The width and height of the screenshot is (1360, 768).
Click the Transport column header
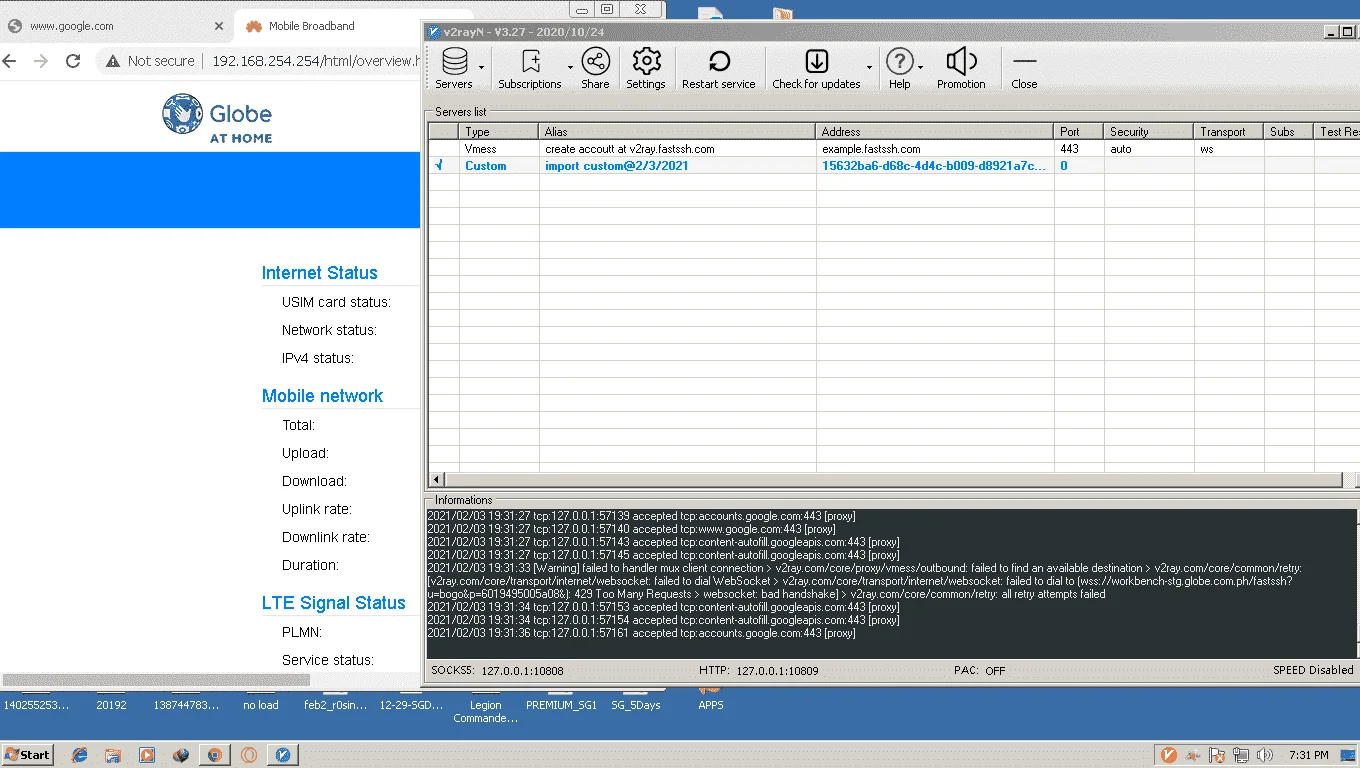[x=1228, y=131]
